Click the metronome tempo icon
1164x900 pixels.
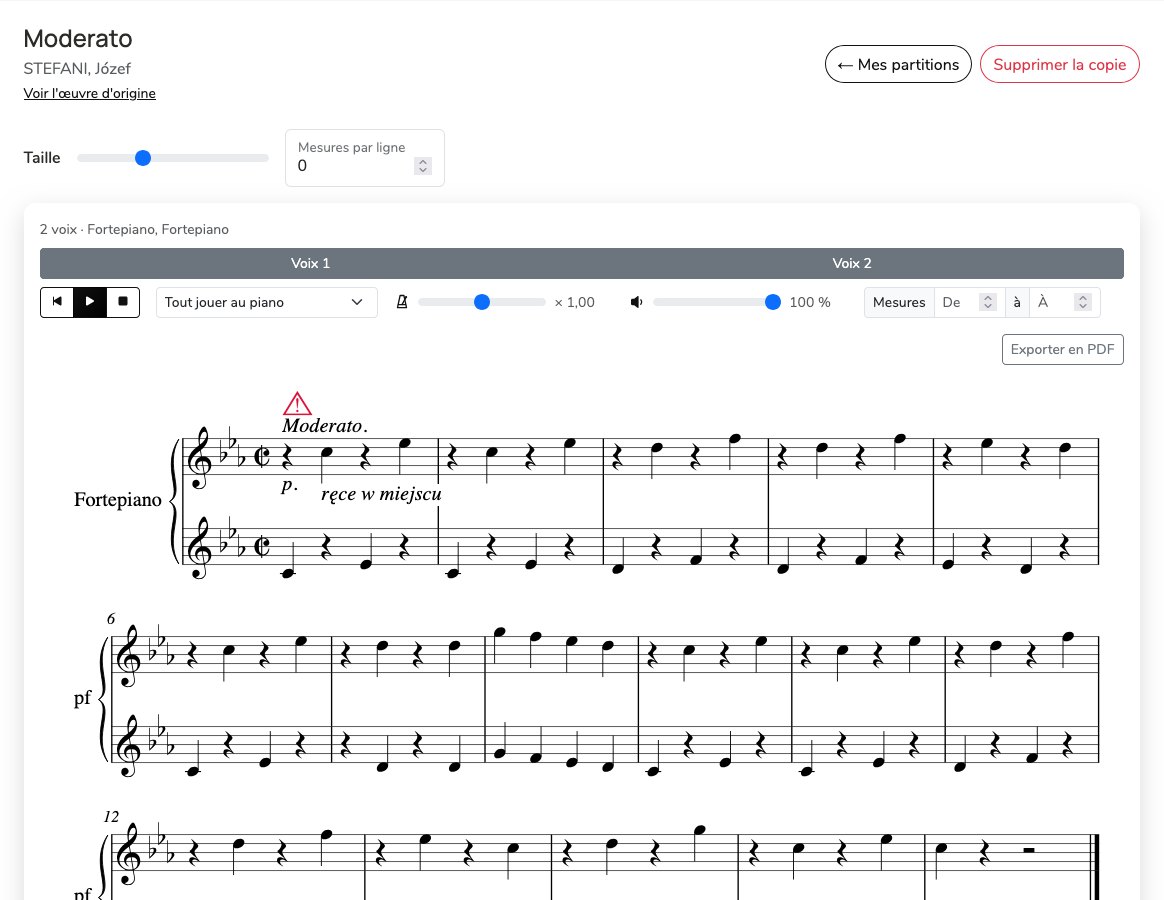tap(402, 302)
